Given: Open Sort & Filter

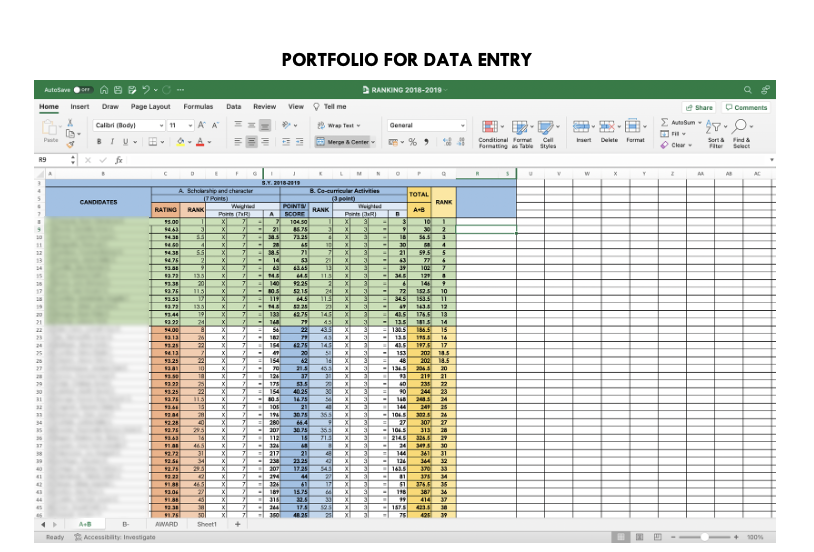Looking at the screenshot, I should point(715,134).
